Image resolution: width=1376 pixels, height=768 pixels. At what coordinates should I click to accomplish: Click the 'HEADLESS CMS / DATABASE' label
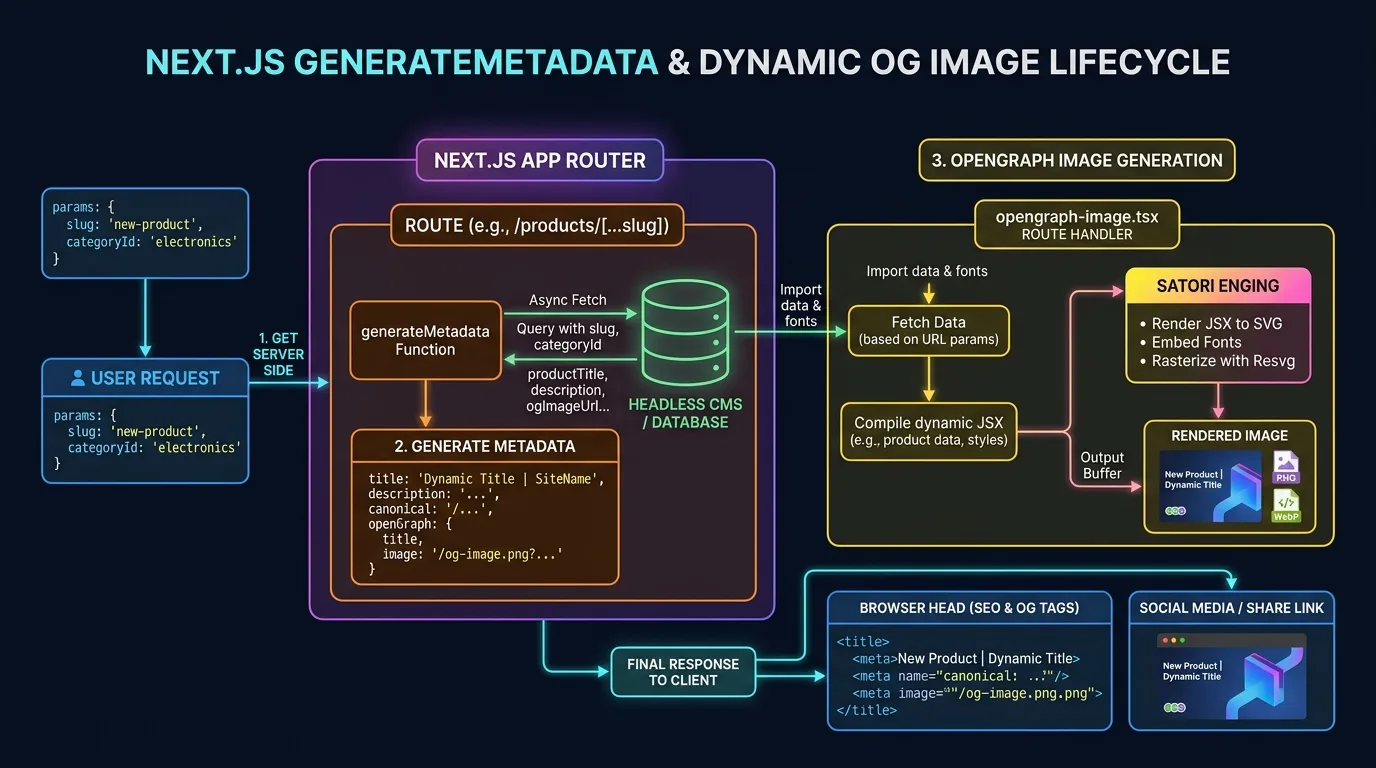685,414
